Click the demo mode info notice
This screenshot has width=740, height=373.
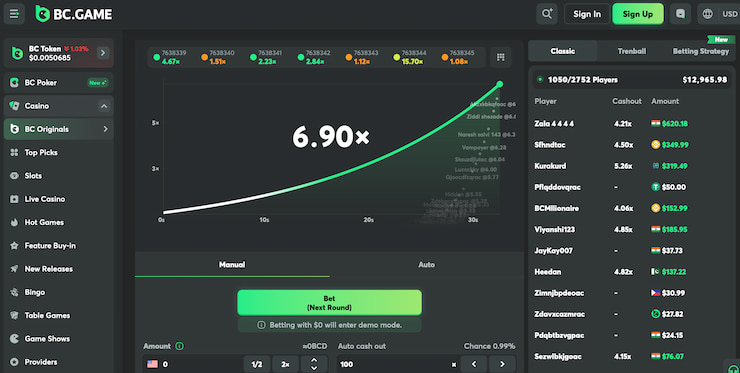[x=329, y=325]
